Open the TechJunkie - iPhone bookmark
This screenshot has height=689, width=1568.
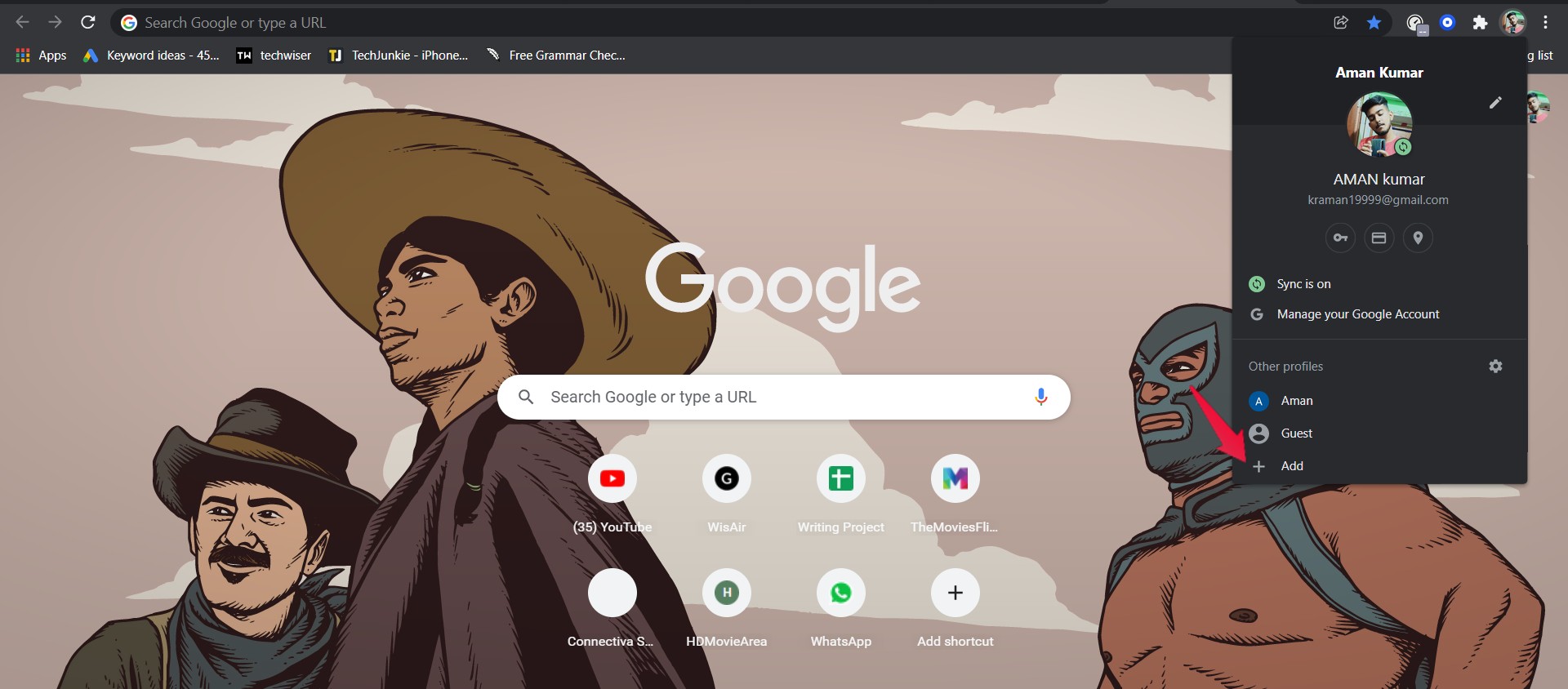pos(399,56)
